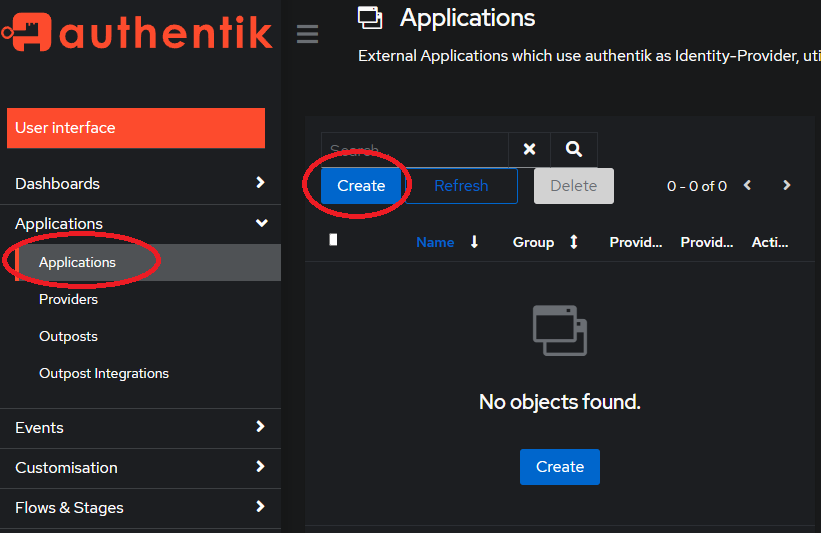
Task: Focus the Search input field
Action: (415, 149)
